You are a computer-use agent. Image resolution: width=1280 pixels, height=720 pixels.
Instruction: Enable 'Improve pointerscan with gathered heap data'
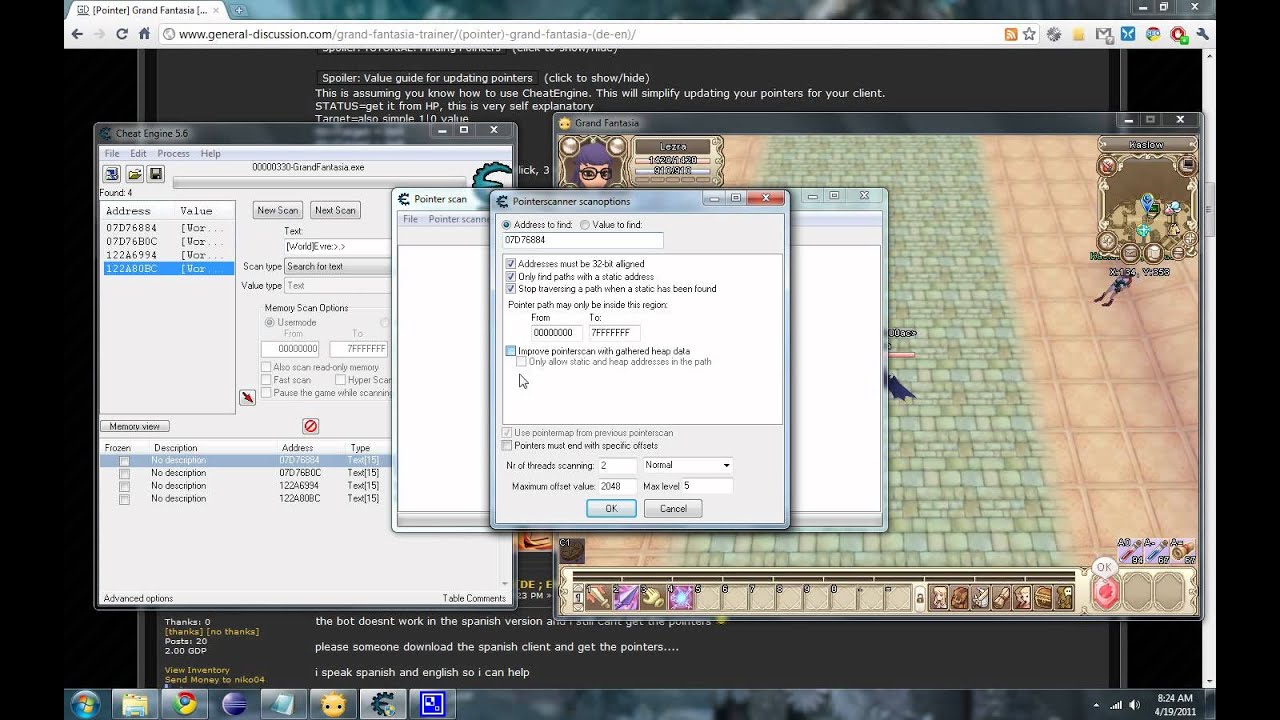(x=511, y=351)
